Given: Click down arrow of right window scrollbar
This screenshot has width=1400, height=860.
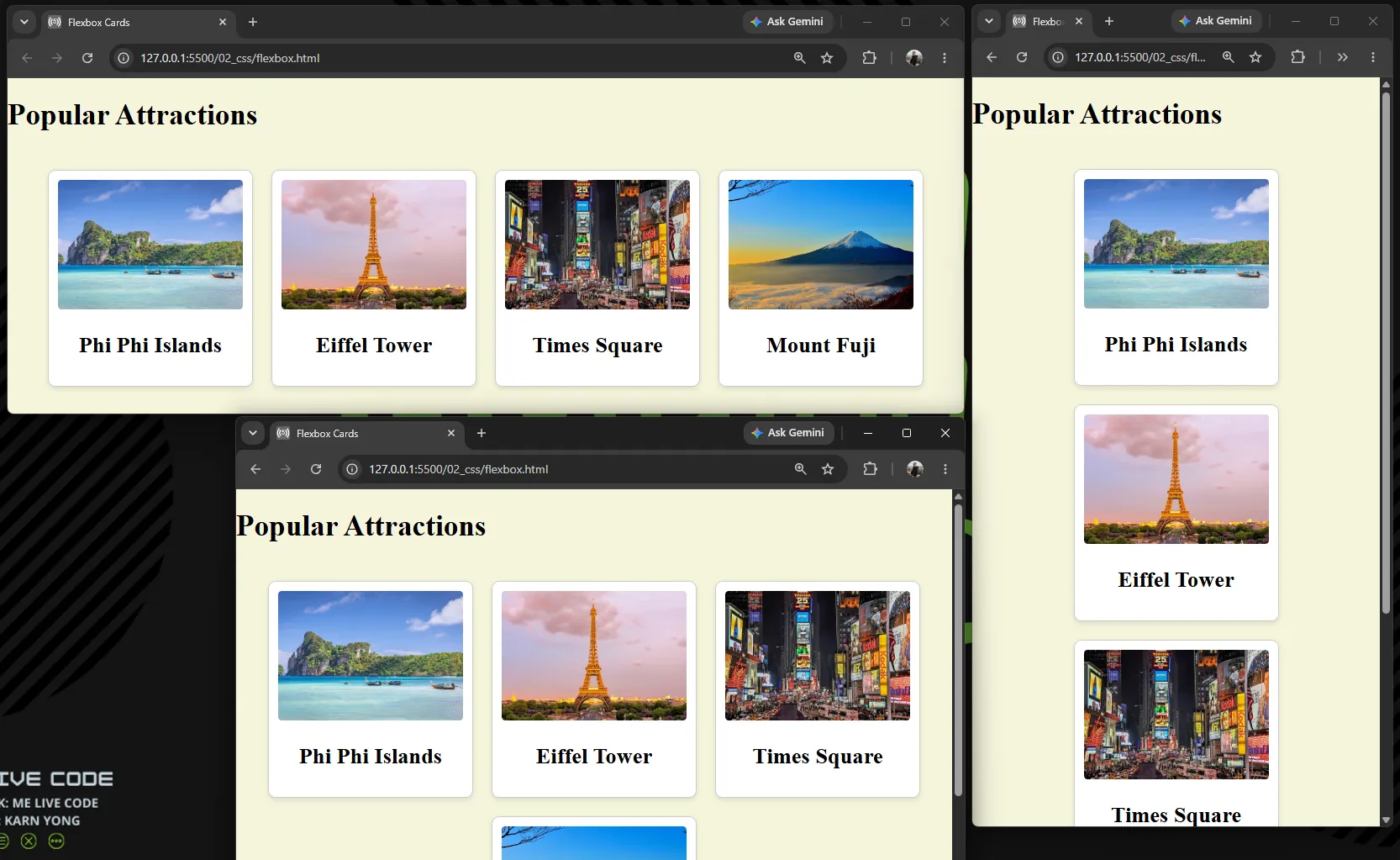Looking at the screenshot, I should 1386,820.
